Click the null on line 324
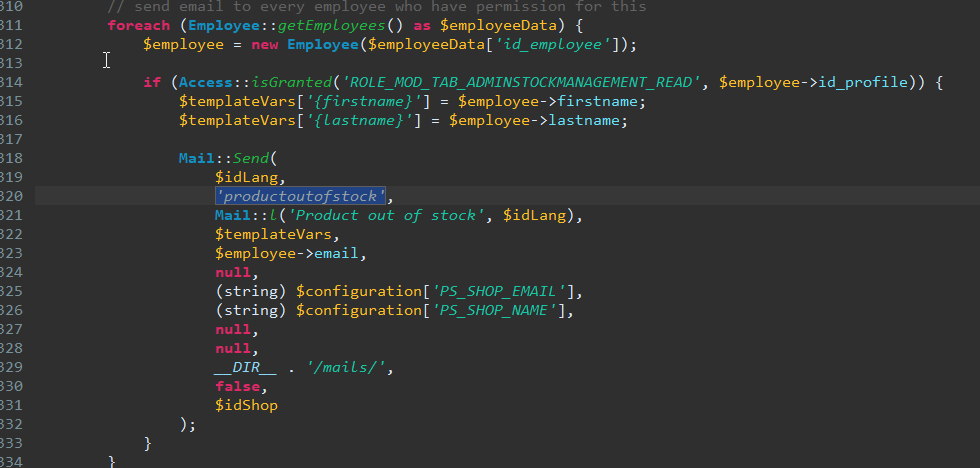 click(x=233, y=272)
